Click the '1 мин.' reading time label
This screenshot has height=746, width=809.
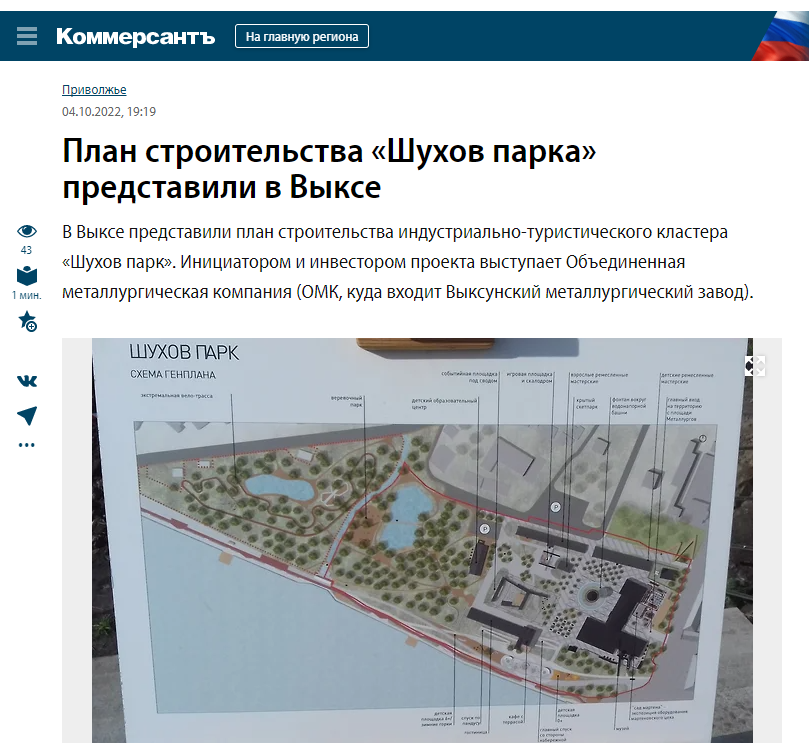coord(27,295)
